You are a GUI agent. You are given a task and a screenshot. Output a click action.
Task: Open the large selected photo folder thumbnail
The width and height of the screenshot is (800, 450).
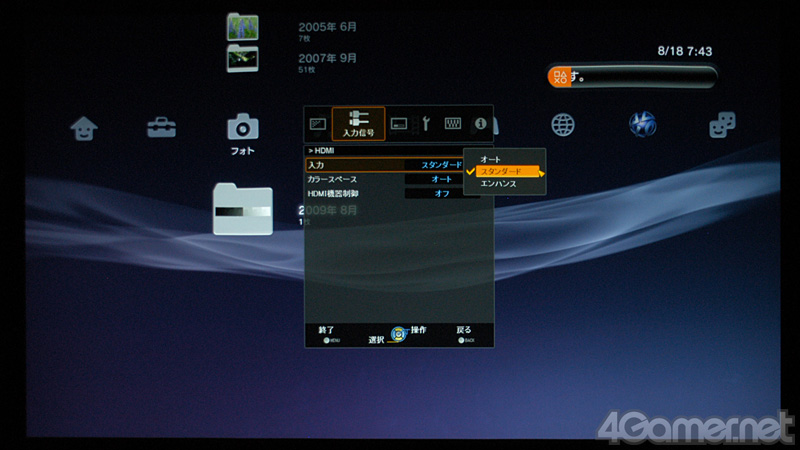click(x=243, y=209)
